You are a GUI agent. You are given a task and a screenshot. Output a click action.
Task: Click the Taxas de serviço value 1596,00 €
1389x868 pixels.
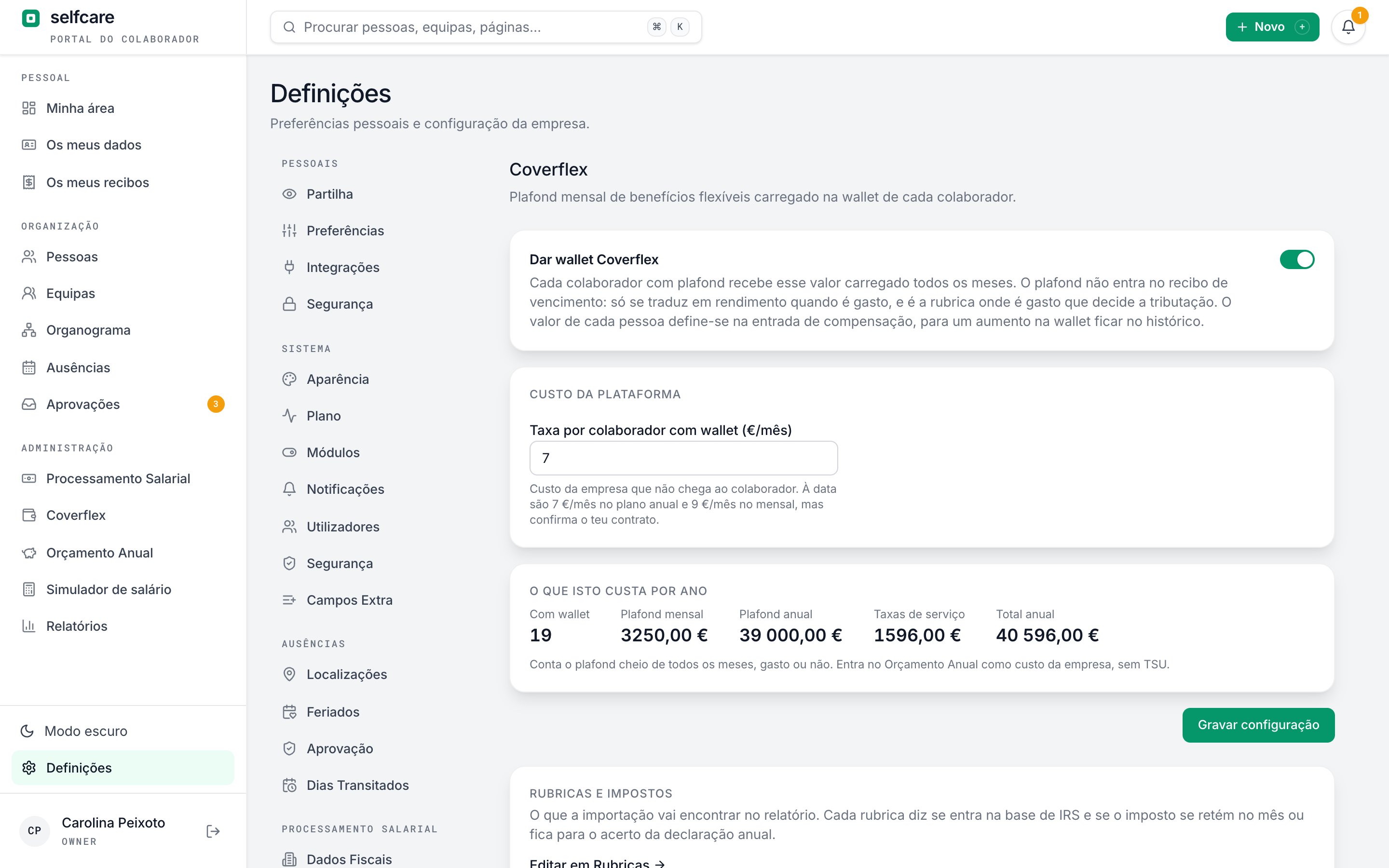[x=917, y=635]
